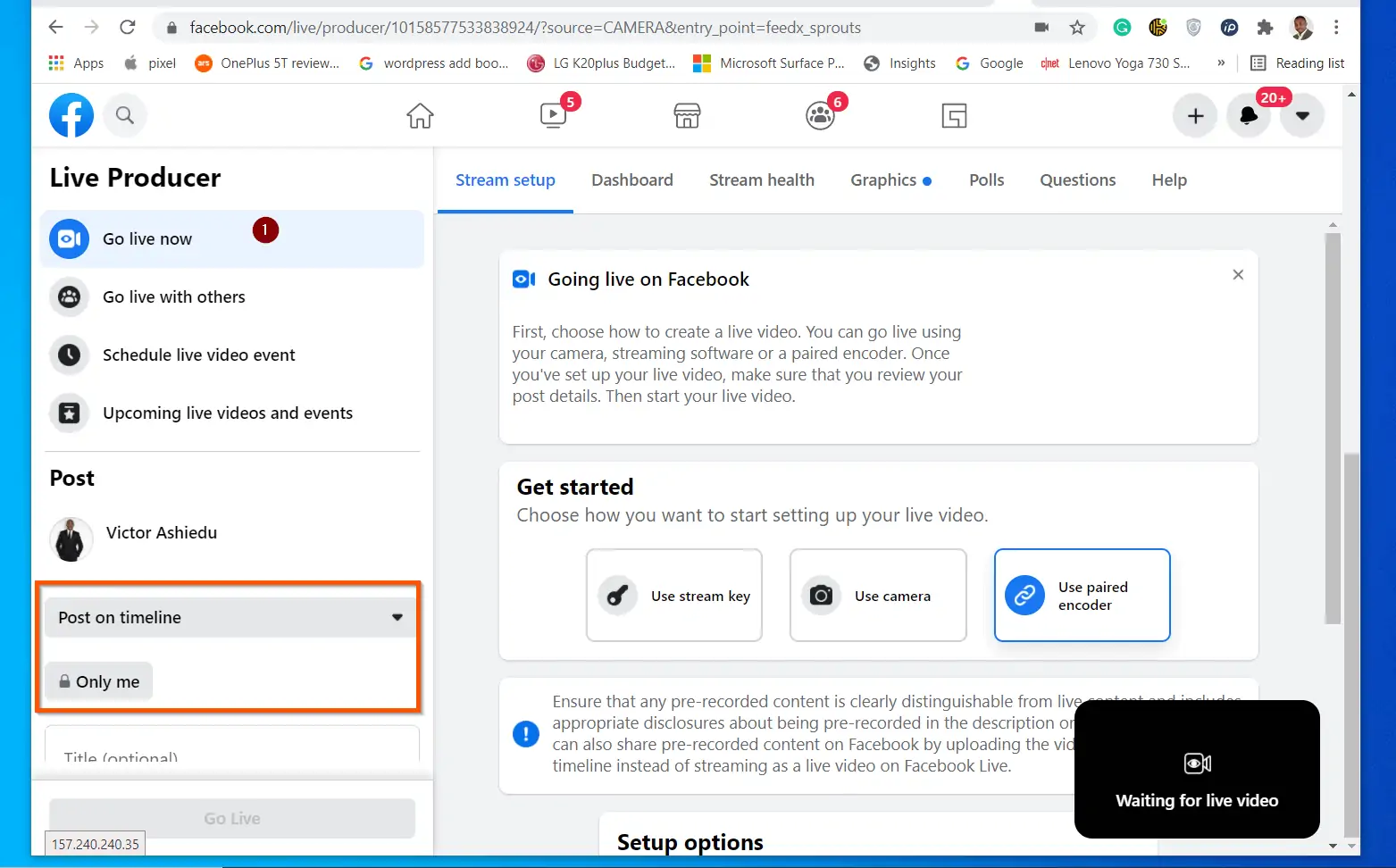The width and height of the screenshot is (1396, 868).
Task: Open the pixel bookmark
Action: pos(151,63)
